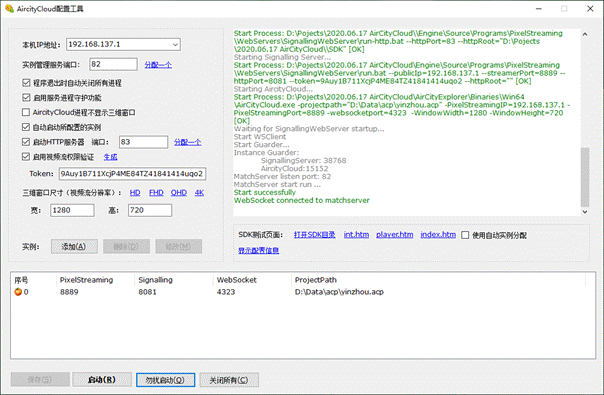The height and width of the screenshot is (395, 604).
Task: Click the log scrollbar up arrow
Action: click(x=585, y=34)
